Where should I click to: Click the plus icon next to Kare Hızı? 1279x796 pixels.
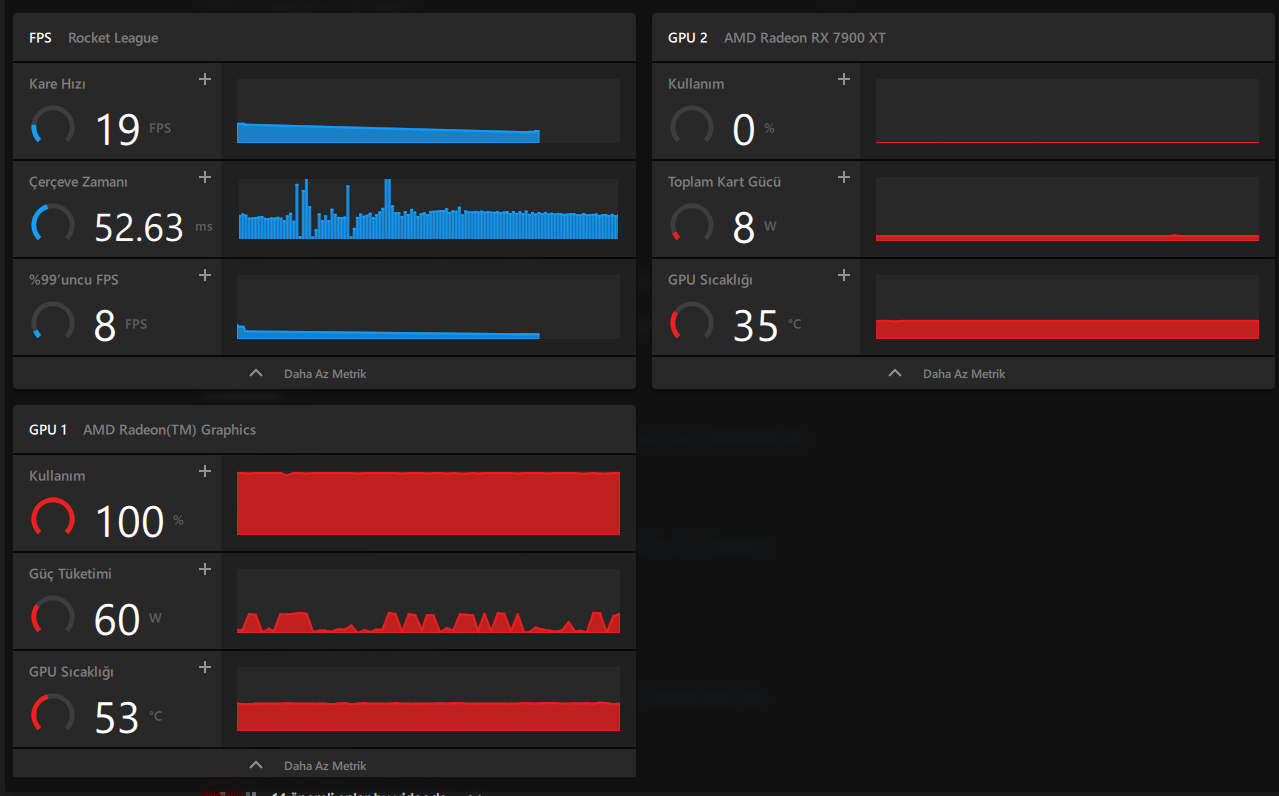tap(205, 79)
